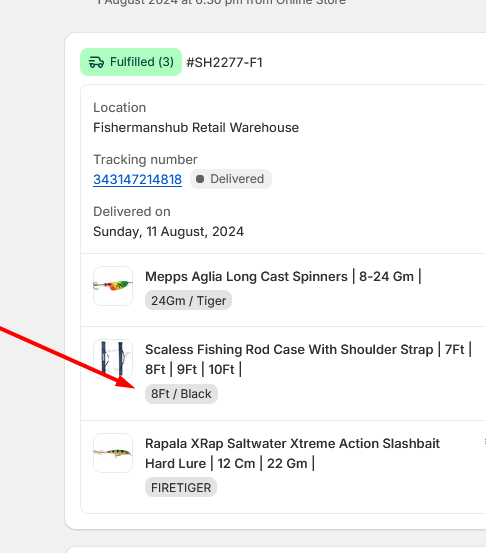Click the gray dot icon beside Delivered
The width and height of the screenshot is (486, 553).
coord(200,179)
